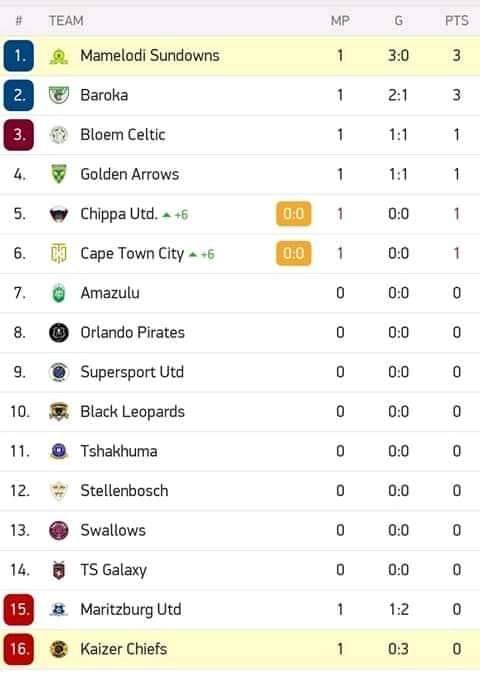The image size is (480, 674).
Task: Tap Cape Town City live 0:0 badge
Action: tap(294, 253)
